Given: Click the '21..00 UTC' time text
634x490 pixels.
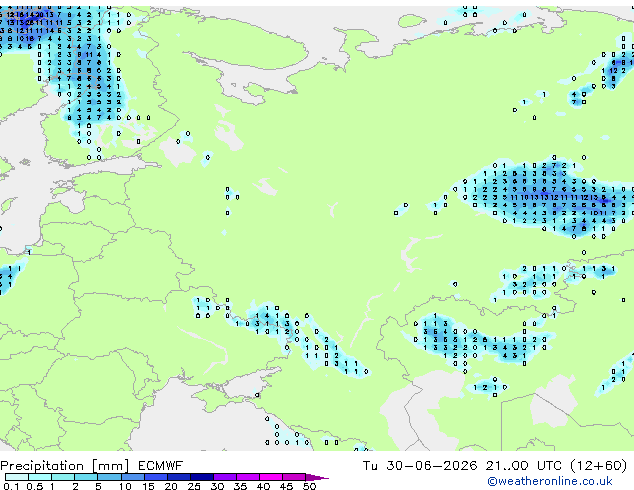Looking at the screenshot, I should pos(524,466).
